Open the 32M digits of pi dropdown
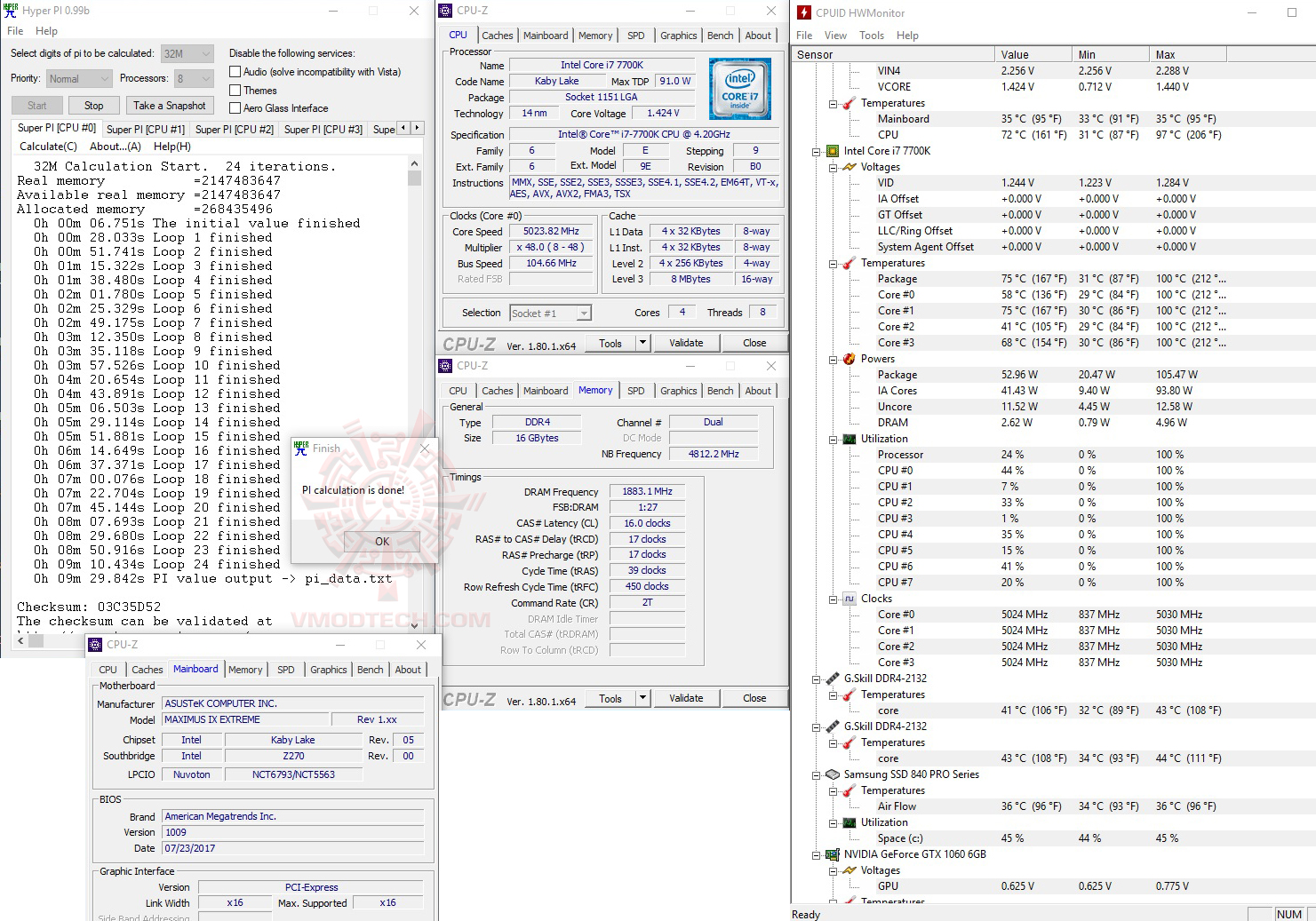The height and width of the screenshot is (921, 1316). (187, 53)
